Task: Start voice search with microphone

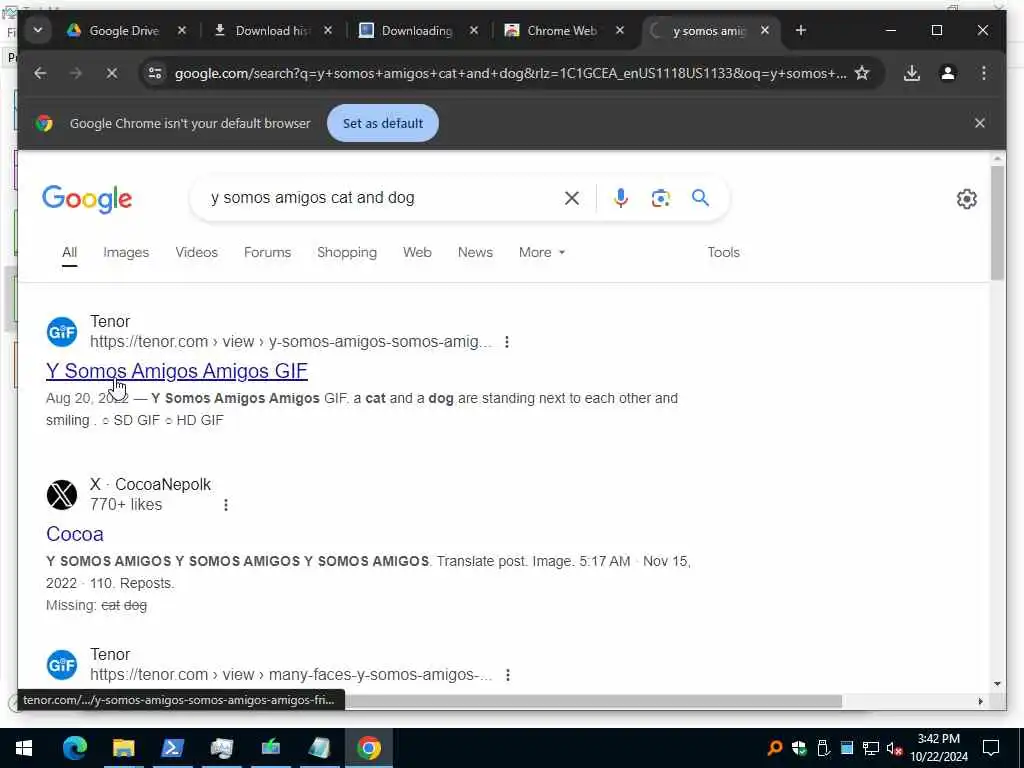Action: pyautogui.click(x=620, y=198)
